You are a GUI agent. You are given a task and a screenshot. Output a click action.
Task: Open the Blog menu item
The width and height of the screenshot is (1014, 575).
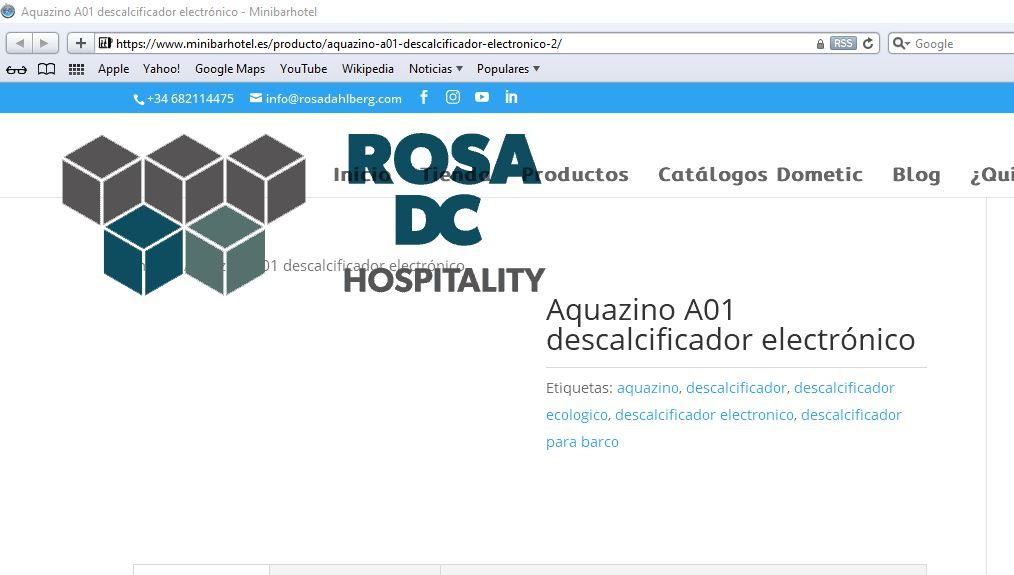point(916,175)
